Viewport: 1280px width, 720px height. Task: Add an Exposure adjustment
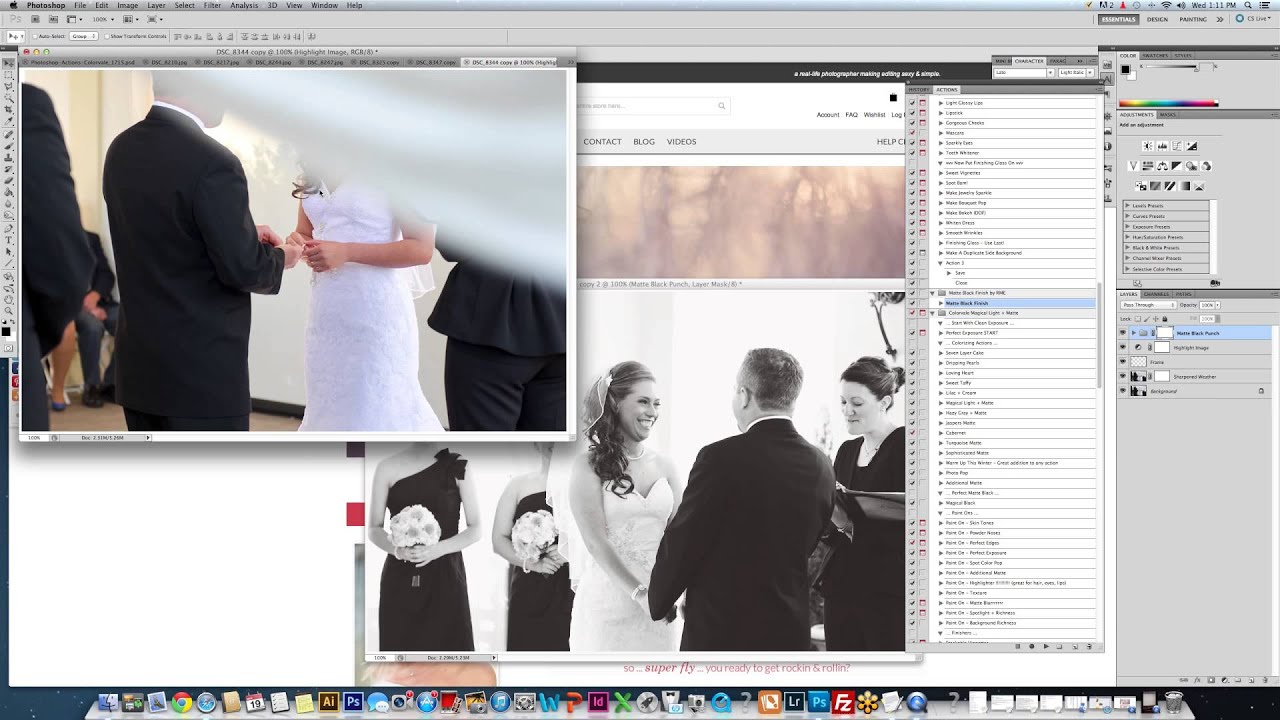[1191, 146]
